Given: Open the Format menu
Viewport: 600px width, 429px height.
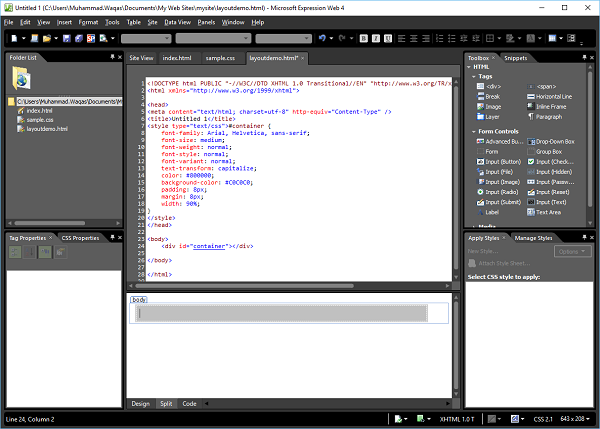Looking at the screenshot, I should pyautogui.click(x=88, y=21).
